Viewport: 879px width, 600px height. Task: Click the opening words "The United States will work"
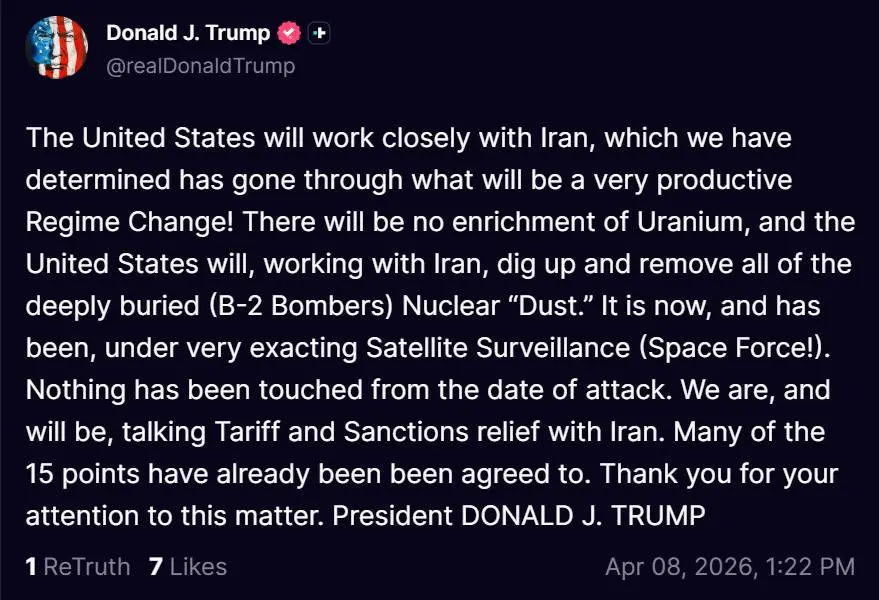tap(165, 137)
